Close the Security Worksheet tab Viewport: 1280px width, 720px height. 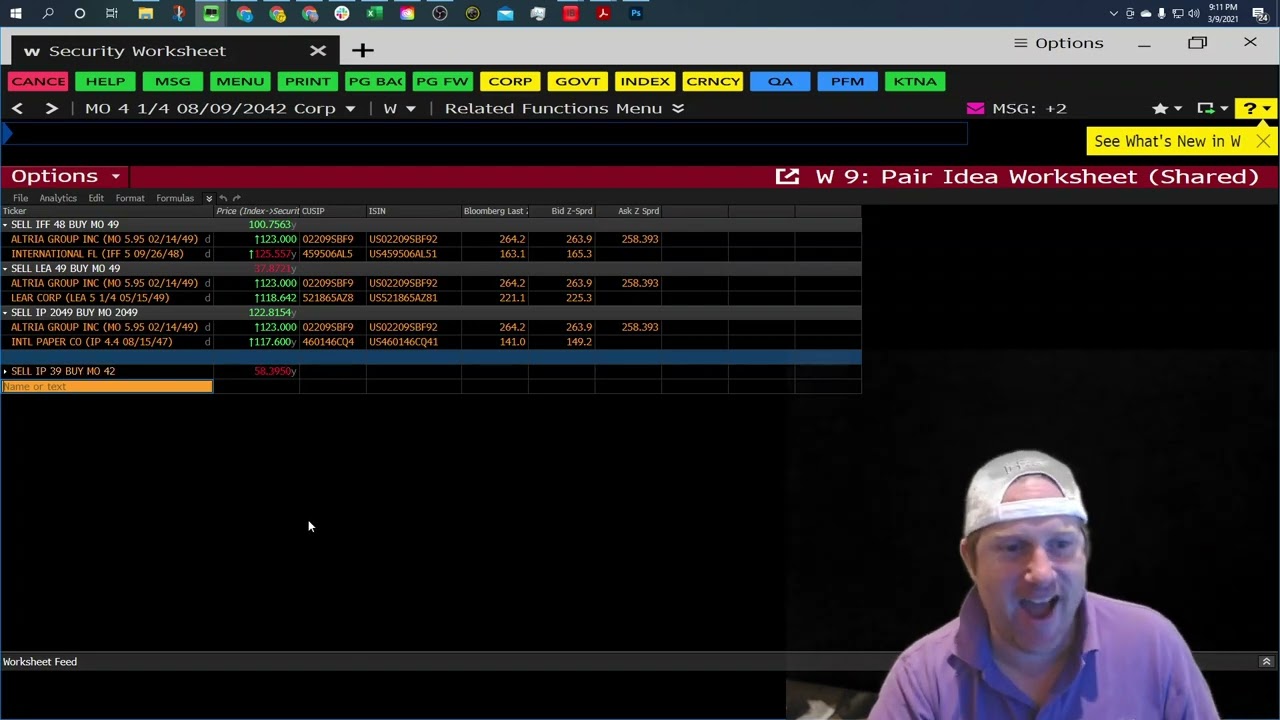coord(318,50)
